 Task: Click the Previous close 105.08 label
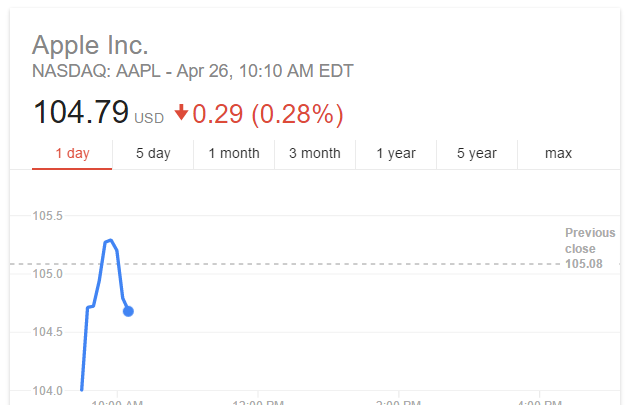point(590,248)
